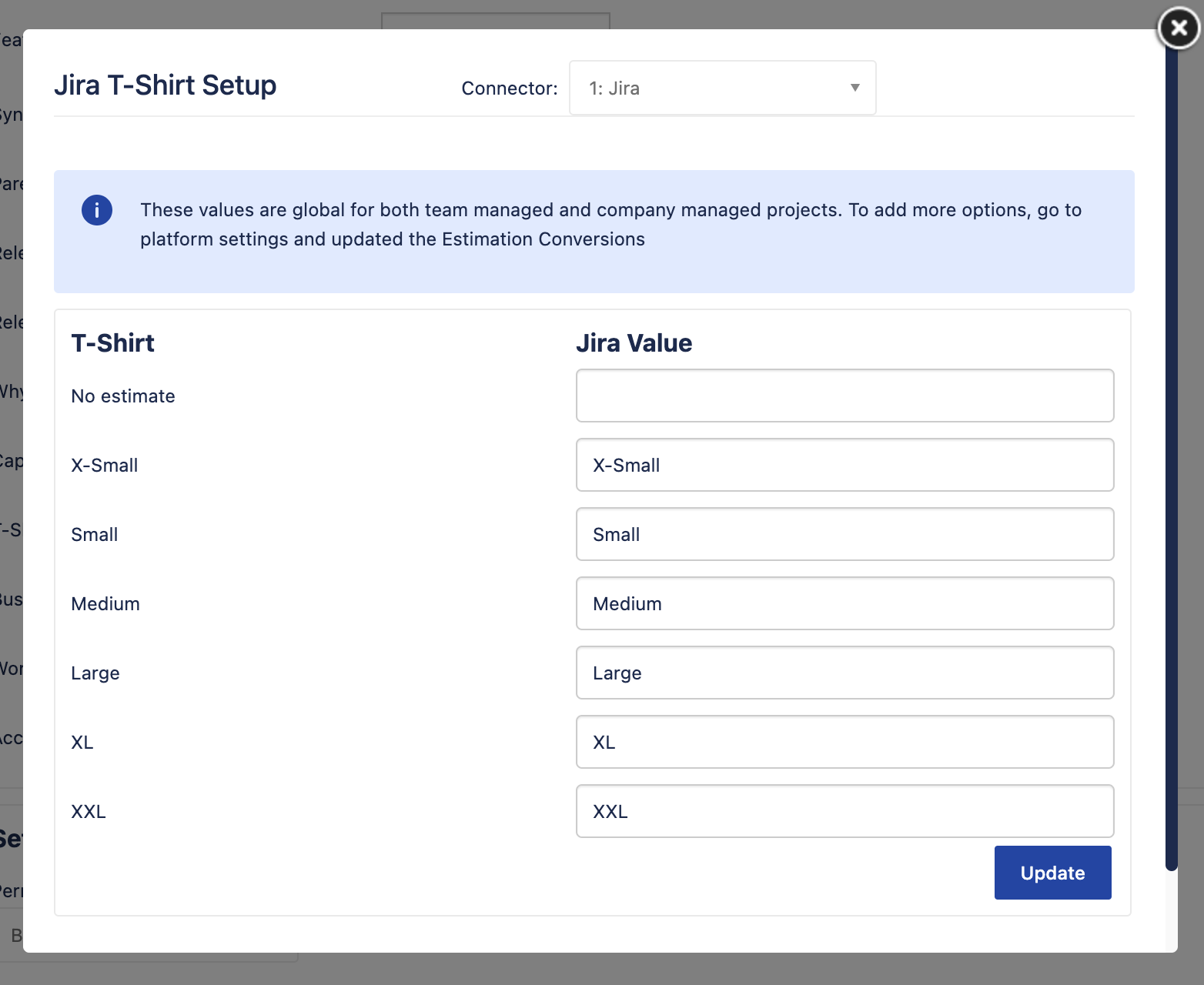This screenshot has width=1204, height=985.
Task: Open the Connector dropdown showing 1: Jira
Action: pos(722,88)
